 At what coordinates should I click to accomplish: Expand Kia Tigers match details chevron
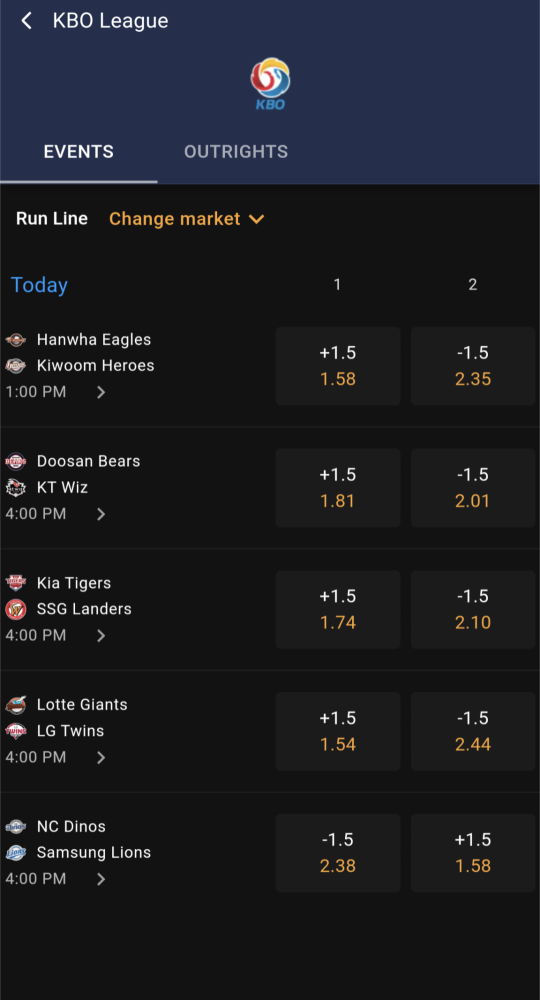[101, 636]
